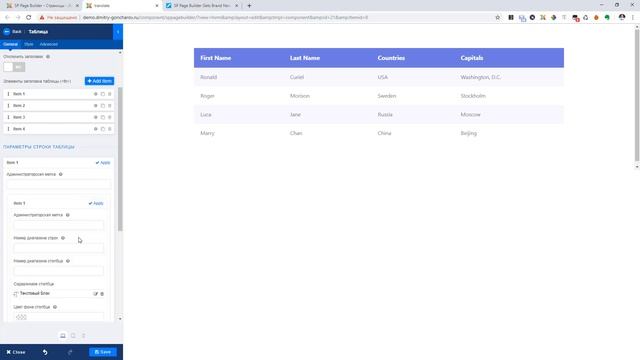640x360 pixels.
Task: Focus the nested admin label input field
Action: (59, 225)
